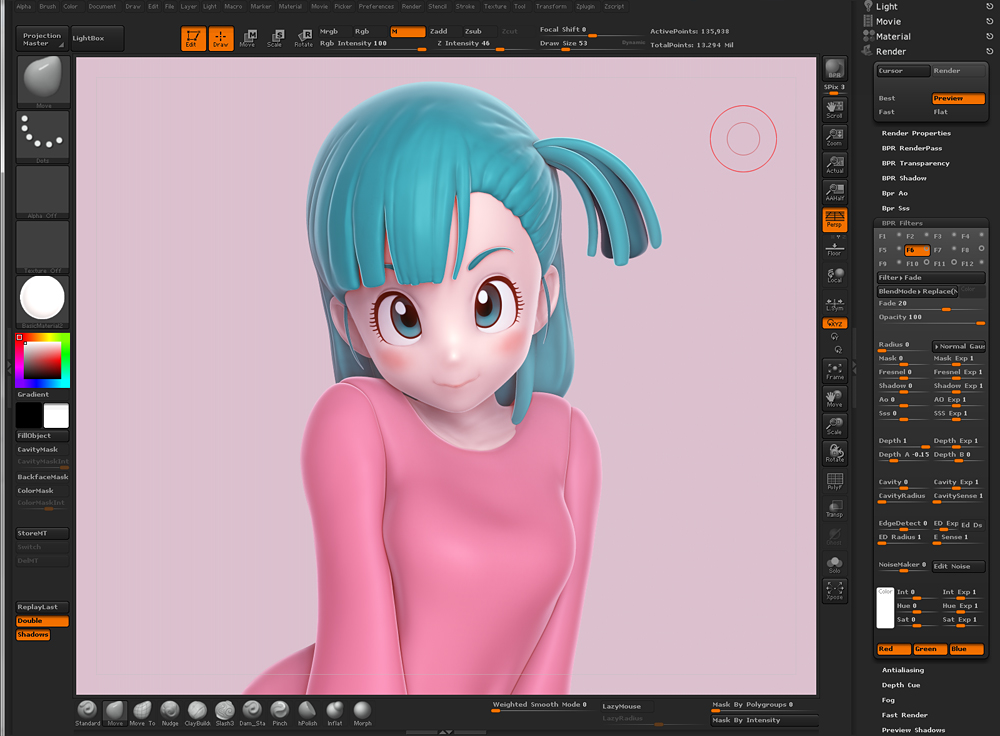Click ReplayLast button

pyautogui.click(x=42, y=607)
